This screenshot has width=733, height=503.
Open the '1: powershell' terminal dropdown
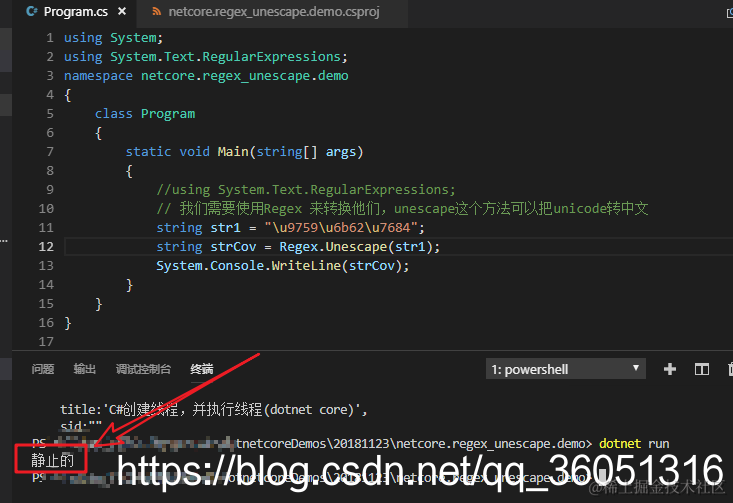point(566,369)
